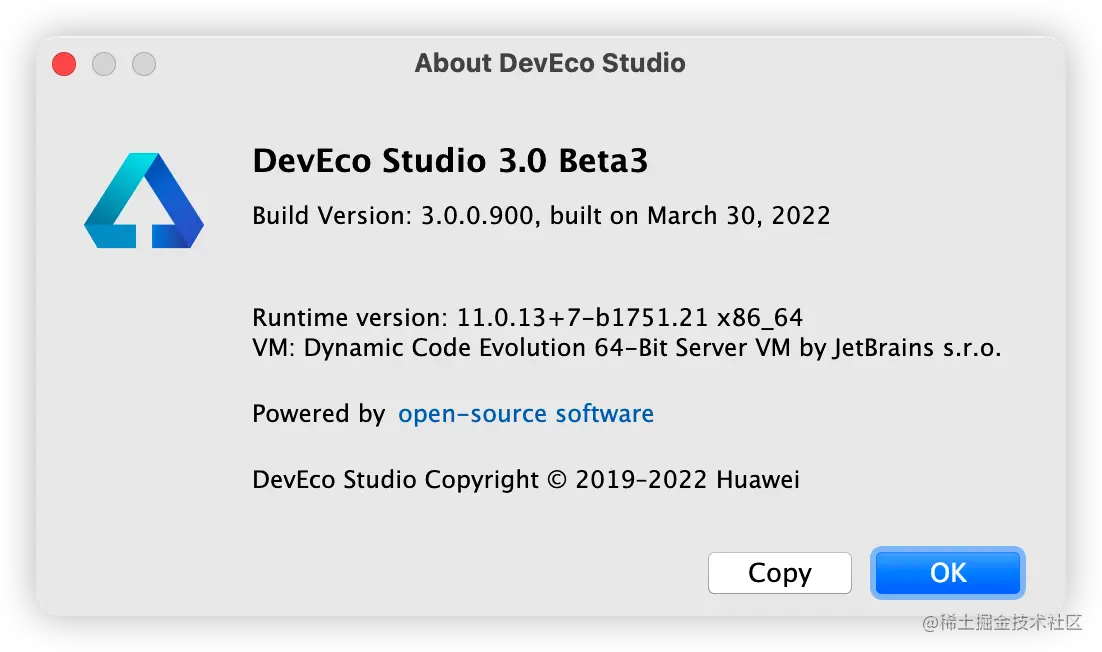
Task: Click the Huawei copyright notice
Action: point(525,479)
